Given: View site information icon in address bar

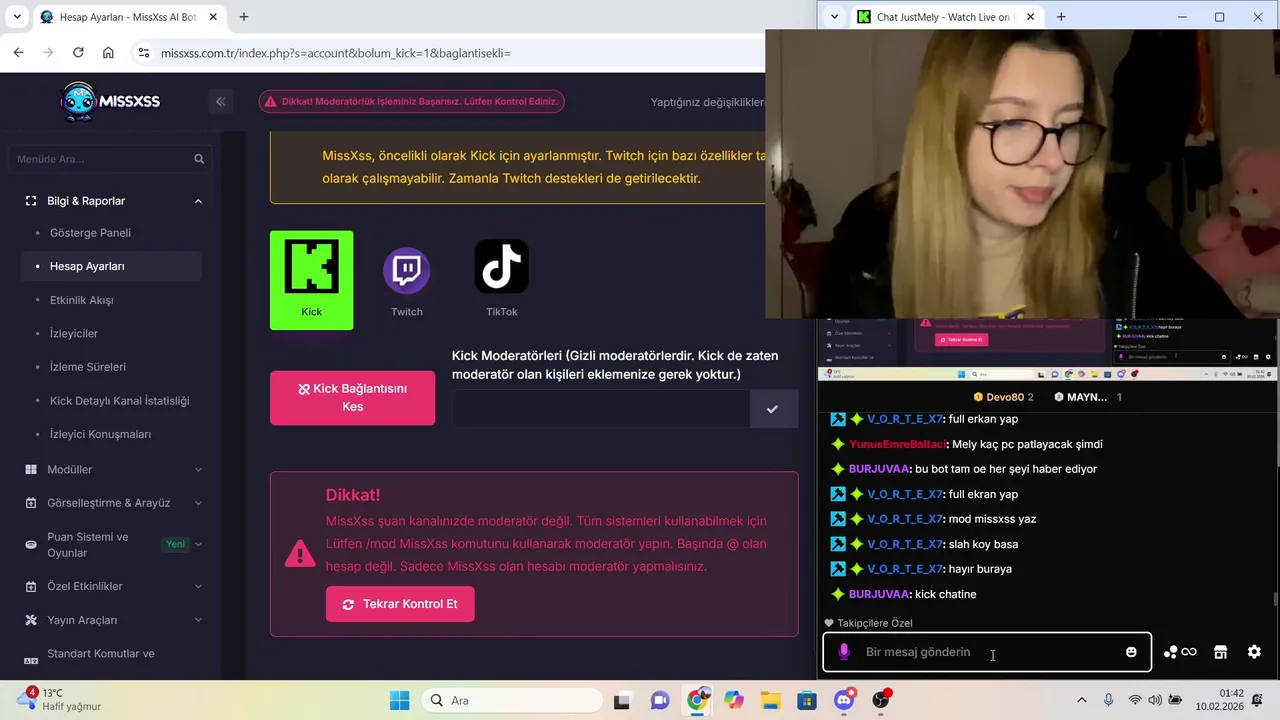Looking at the screenshot, I should [144, 53].
